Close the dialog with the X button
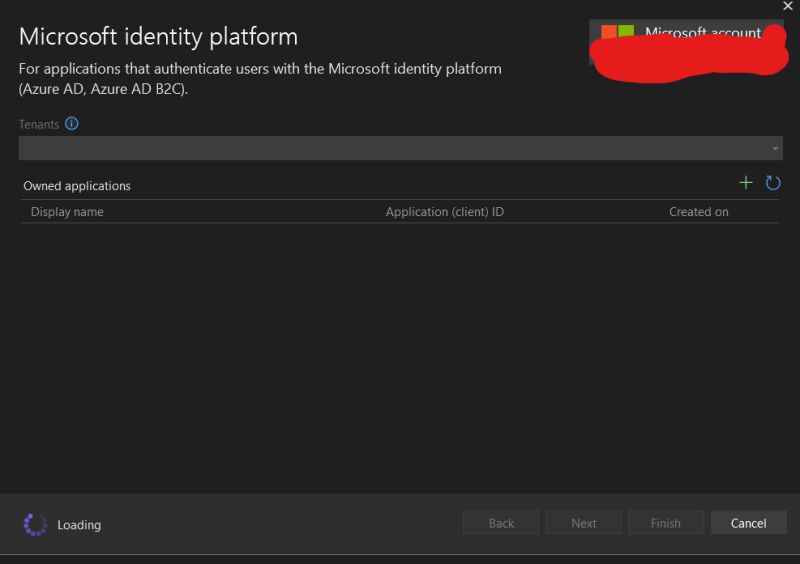This screenshot has height=564, width=800. [x=788, y=6]
